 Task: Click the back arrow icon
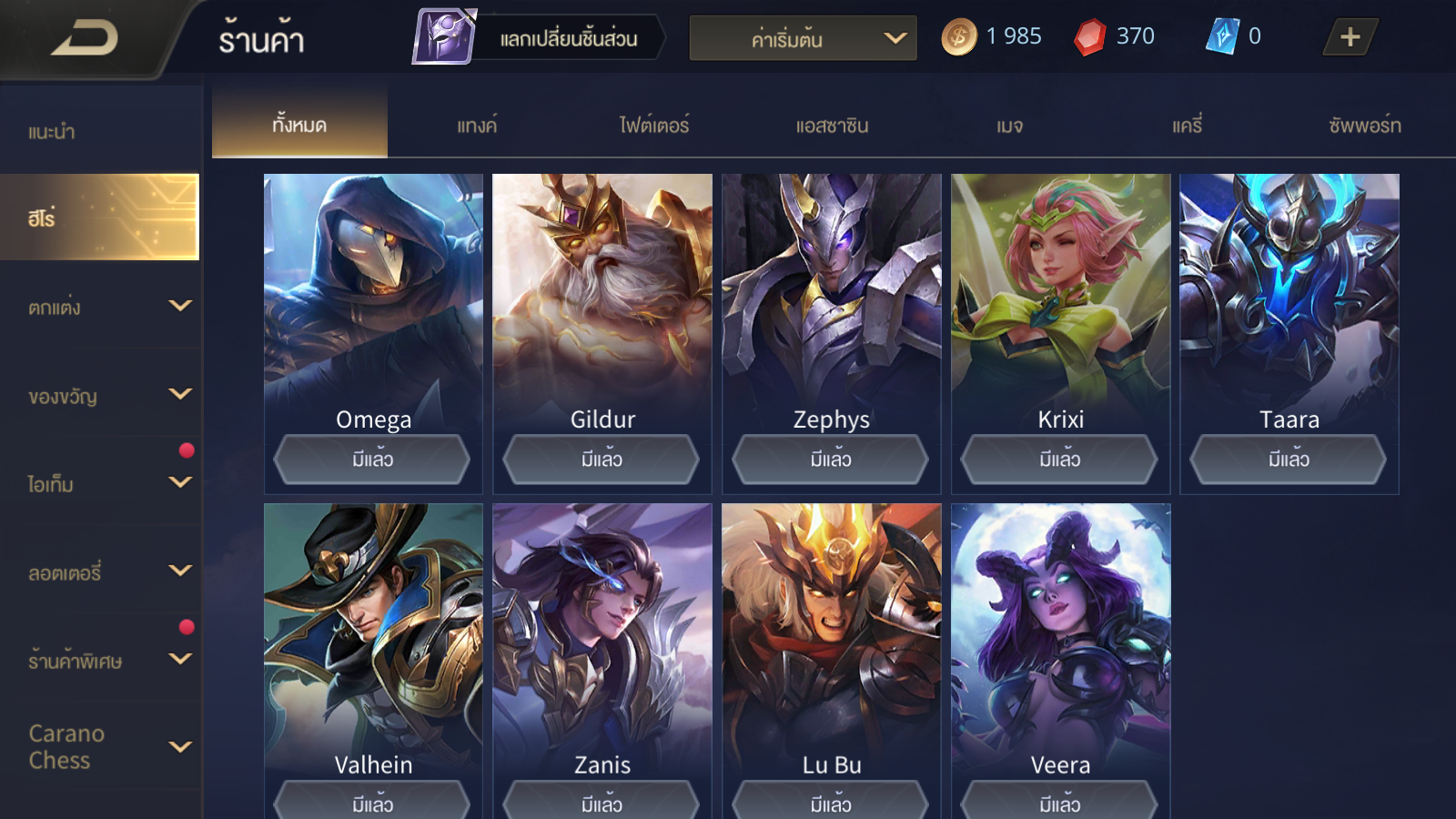pos(85,38)
